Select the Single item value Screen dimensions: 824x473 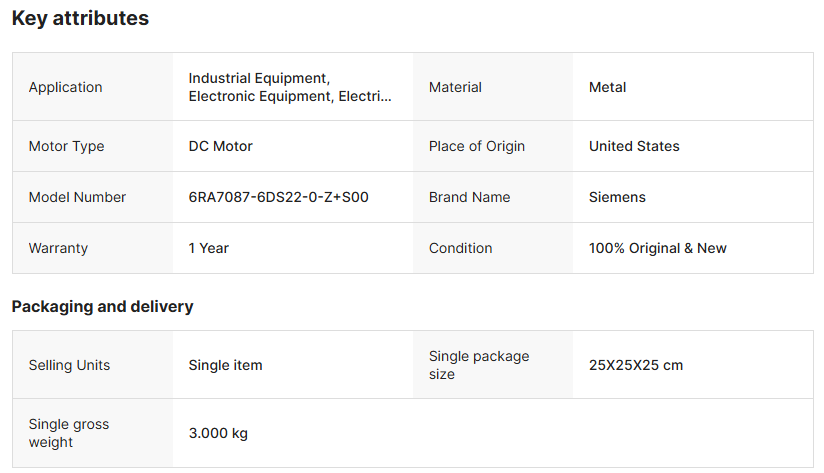[225, 365]
